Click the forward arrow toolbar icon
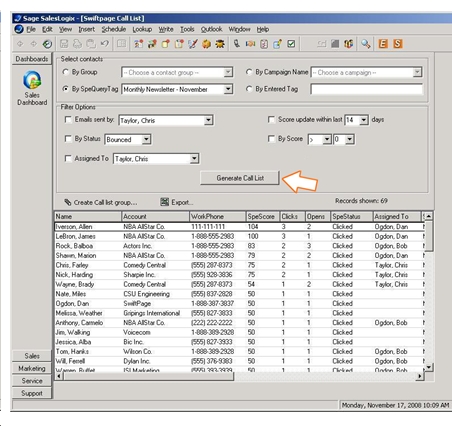This screenshot has height=426, width=452. 33,44
